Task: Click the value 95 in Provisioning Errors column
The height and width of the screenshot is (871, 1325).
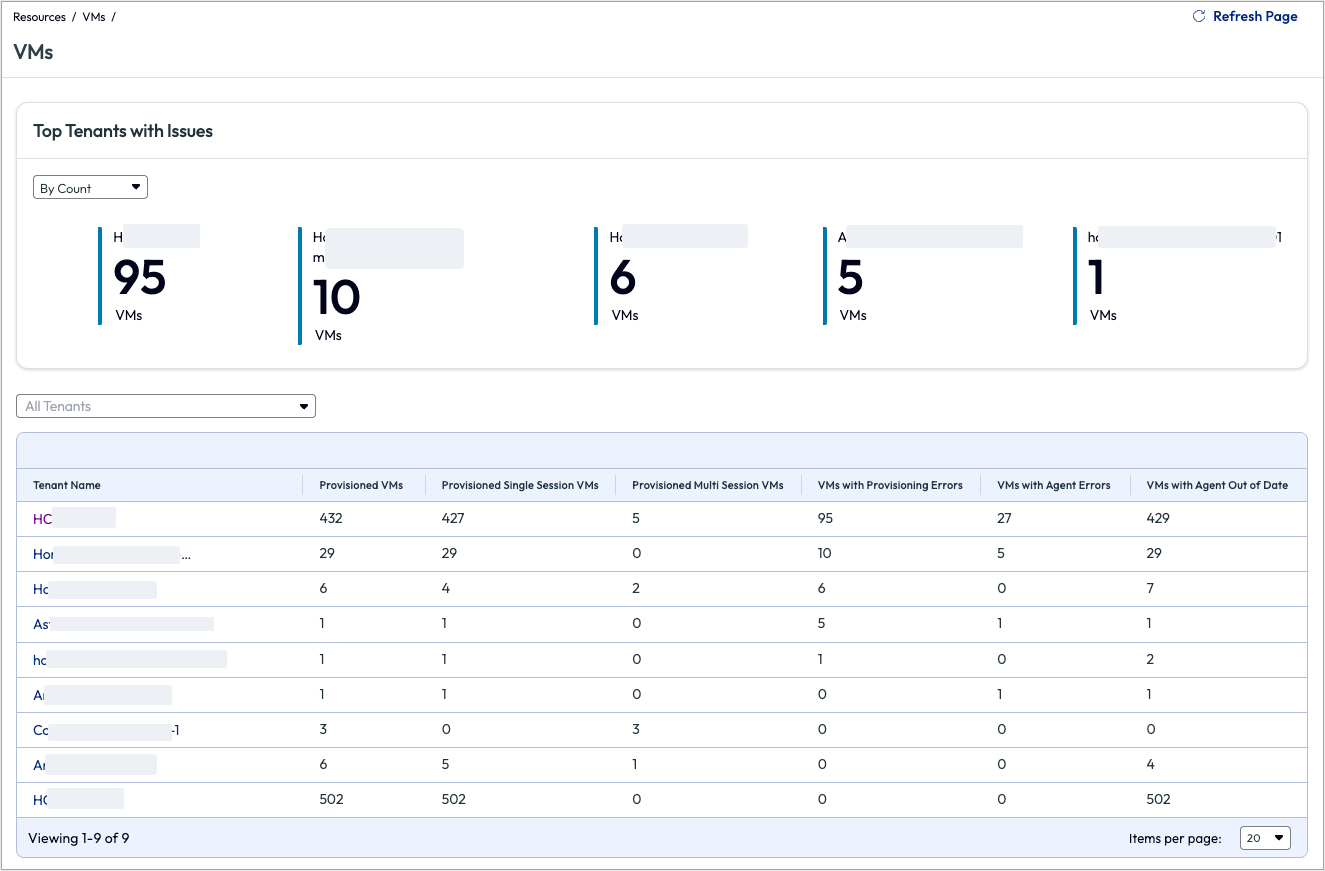Action: coord(825,518)
